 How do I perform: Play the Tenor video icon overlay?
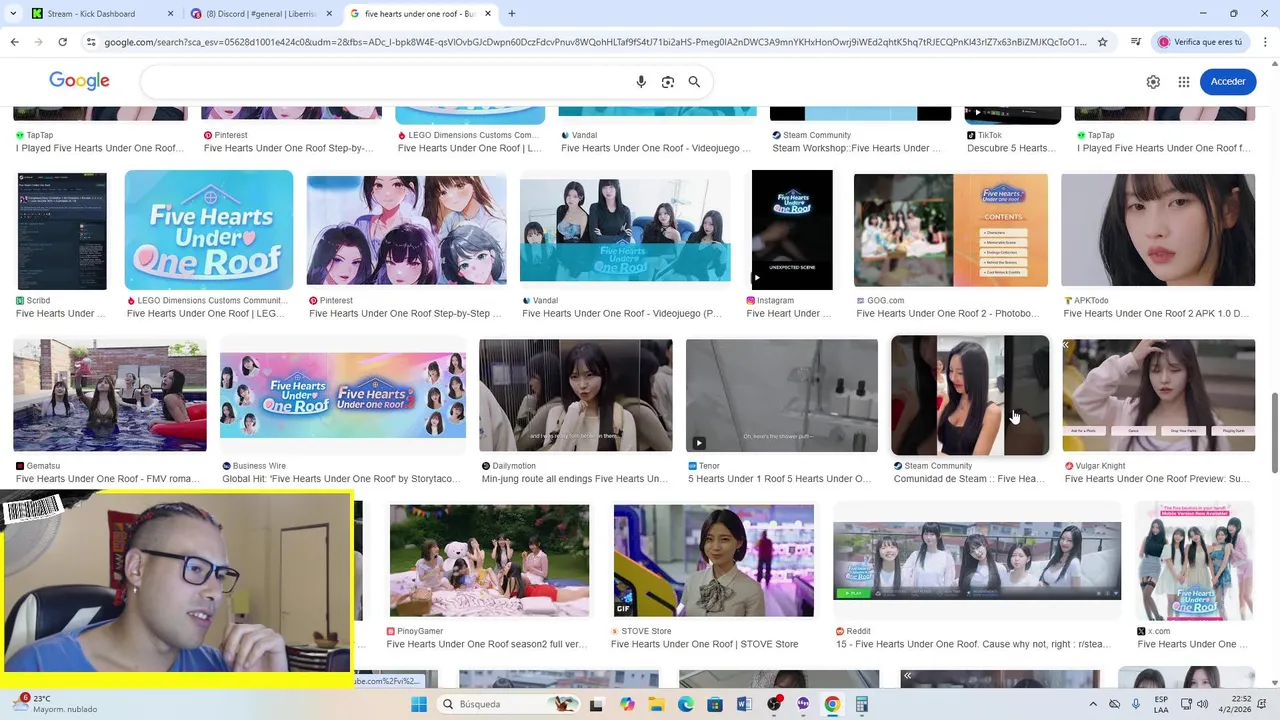coord(698,443)
